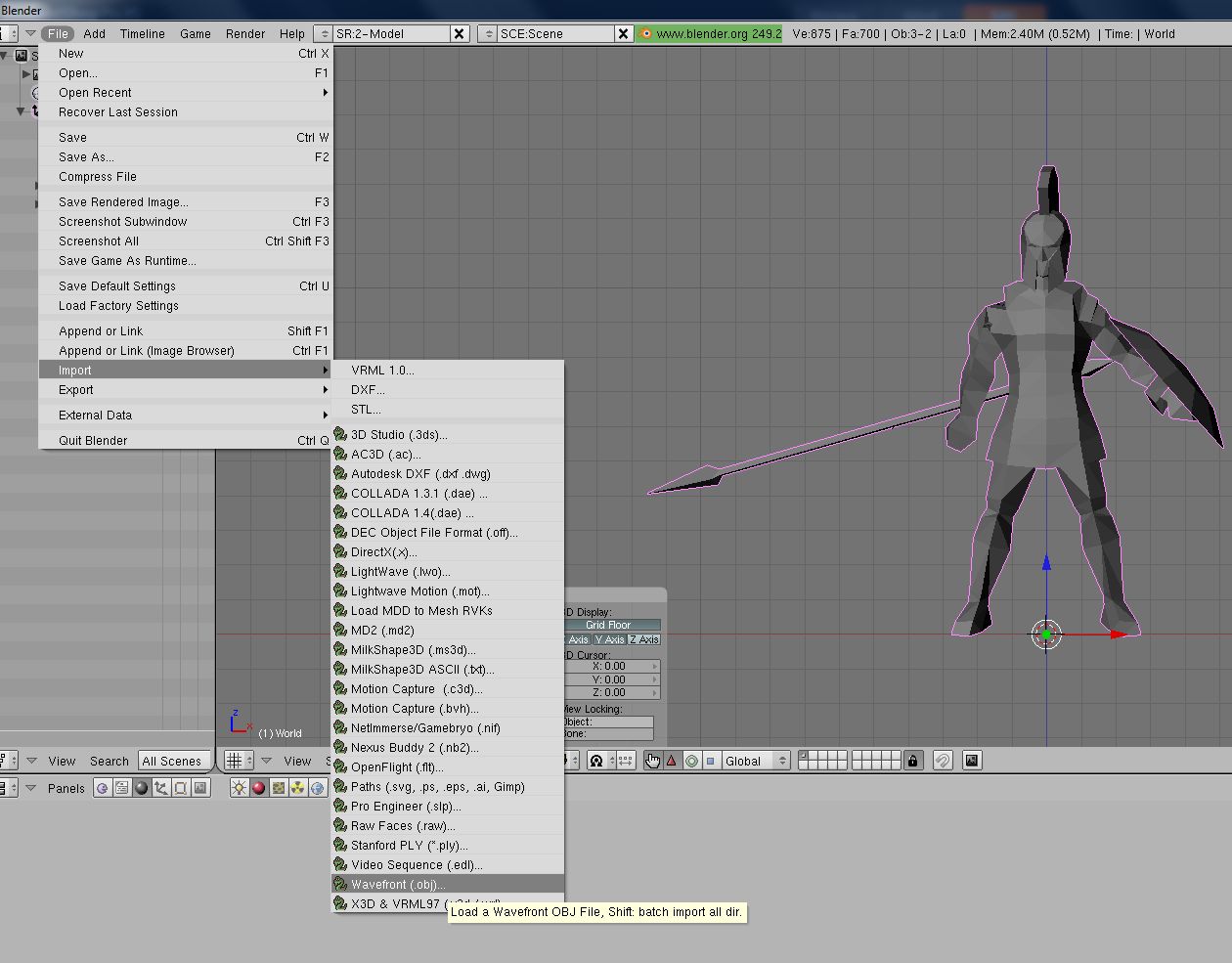Open the 3D view window type selector
This screenshot has height=963, width=1232.
pyautogui.click(x=239, y=761)
